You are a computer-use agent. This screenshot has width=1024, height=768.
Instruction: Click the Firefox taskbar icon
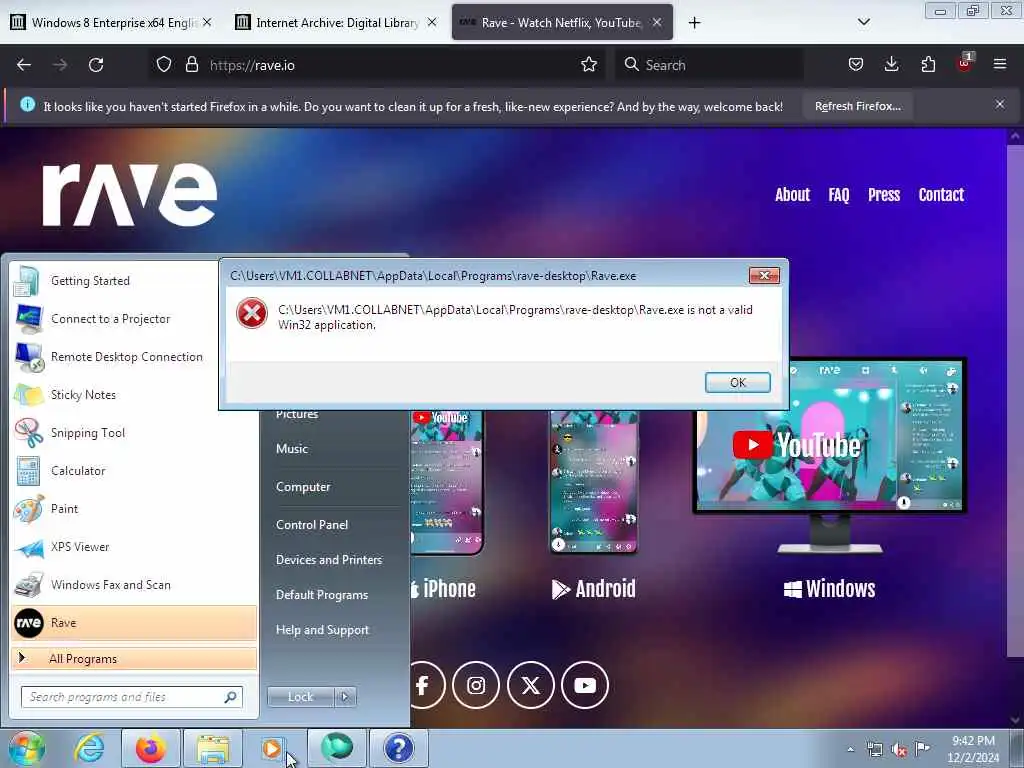tap(151, 748)
